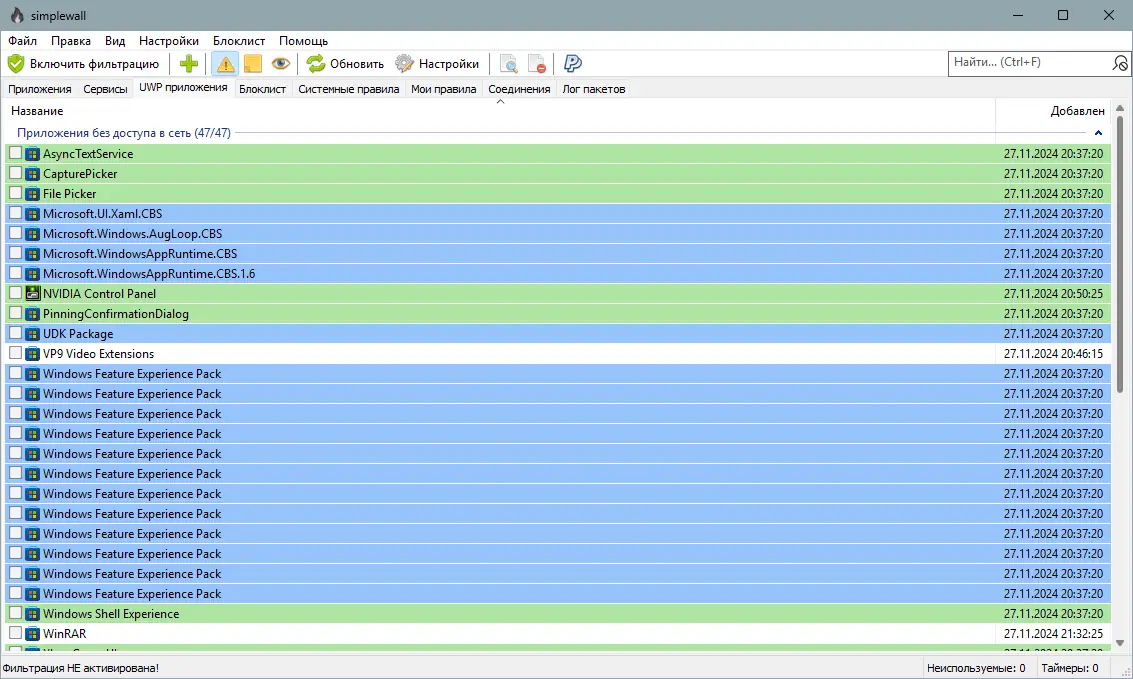The image size is (1133, 679).
Task: Switch to the Приложения tab
Action: click(x=40, y=90)
